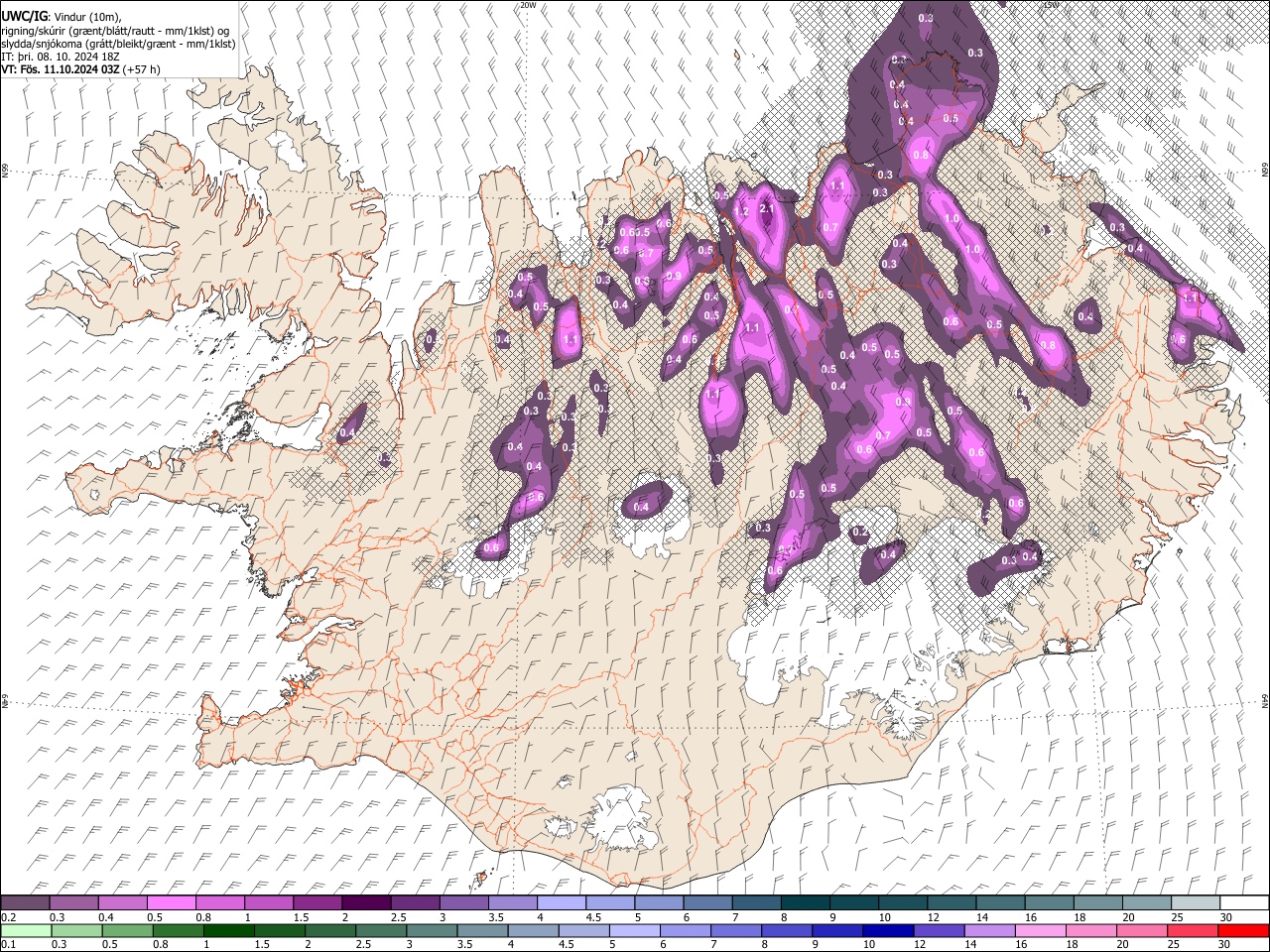Click the 1.2 precipitation value on the map

(740, 211)
